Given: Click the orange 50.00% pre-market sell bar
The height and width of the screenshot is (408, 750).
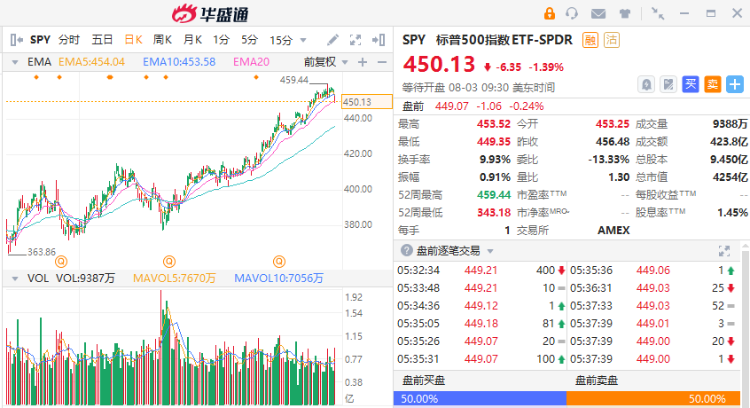Looking at the screenshot, I should 653,399.
